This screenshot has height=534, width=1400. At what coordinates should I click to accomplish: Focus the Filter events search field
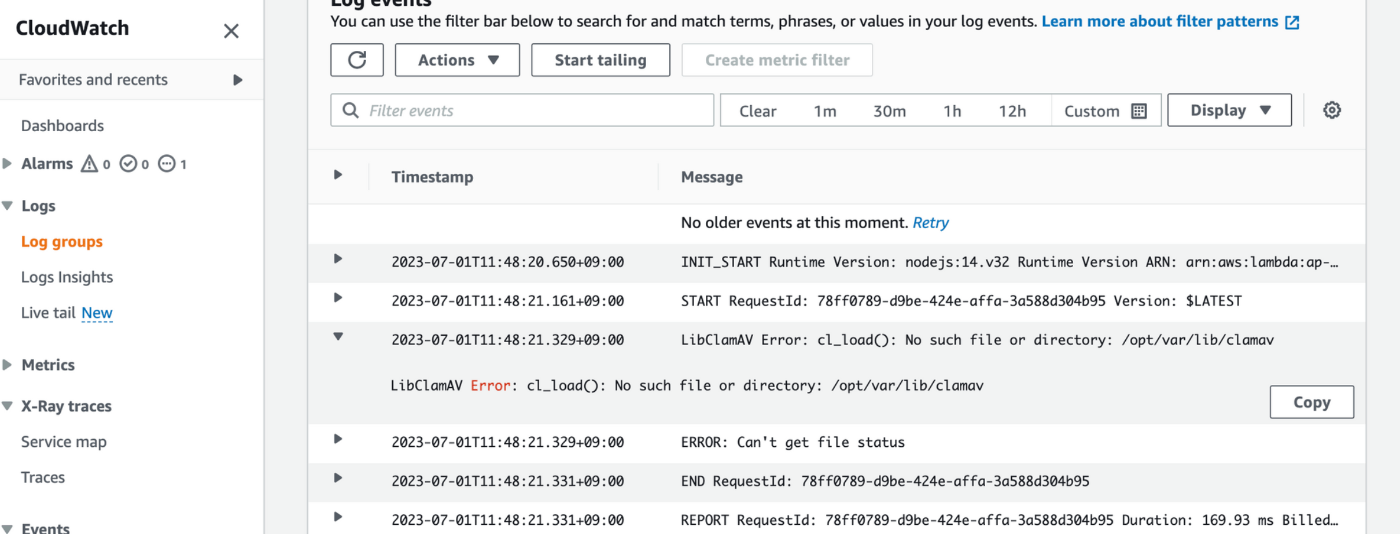pos(522,110)
